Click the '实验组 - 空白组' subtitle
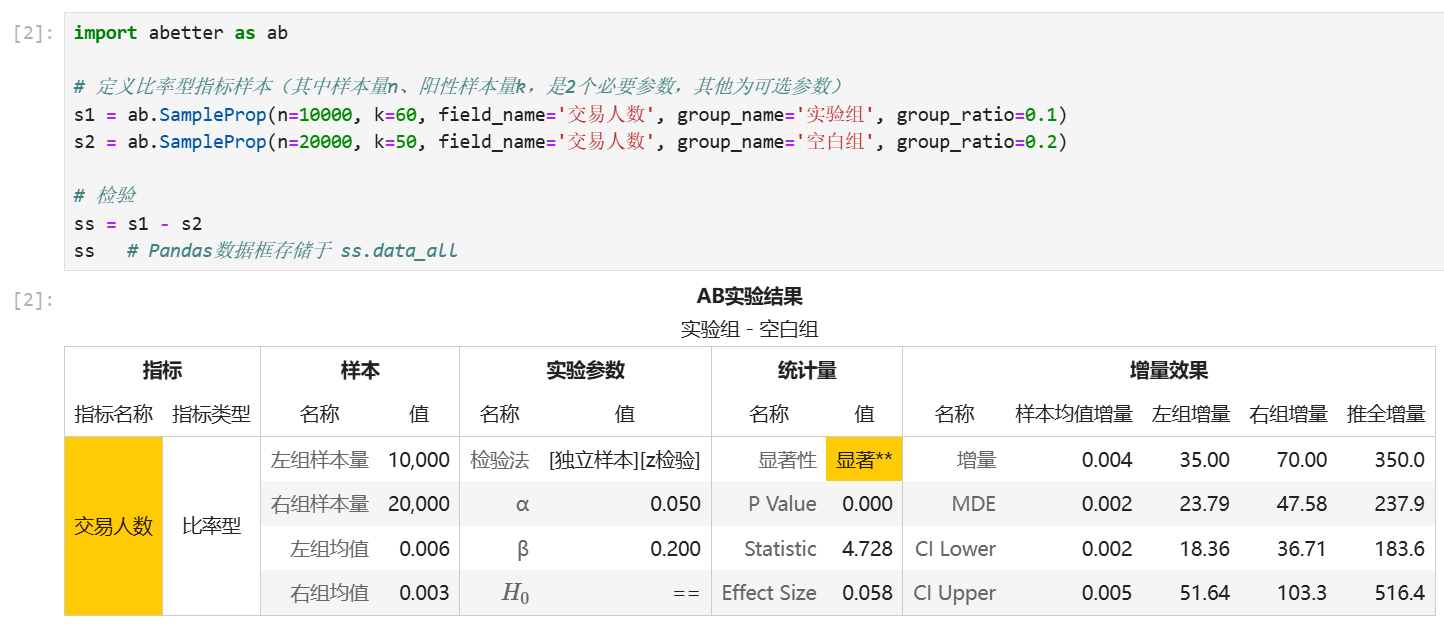Image resolution: width=1444 pixels, height=625 pixels. pos(749,329)
